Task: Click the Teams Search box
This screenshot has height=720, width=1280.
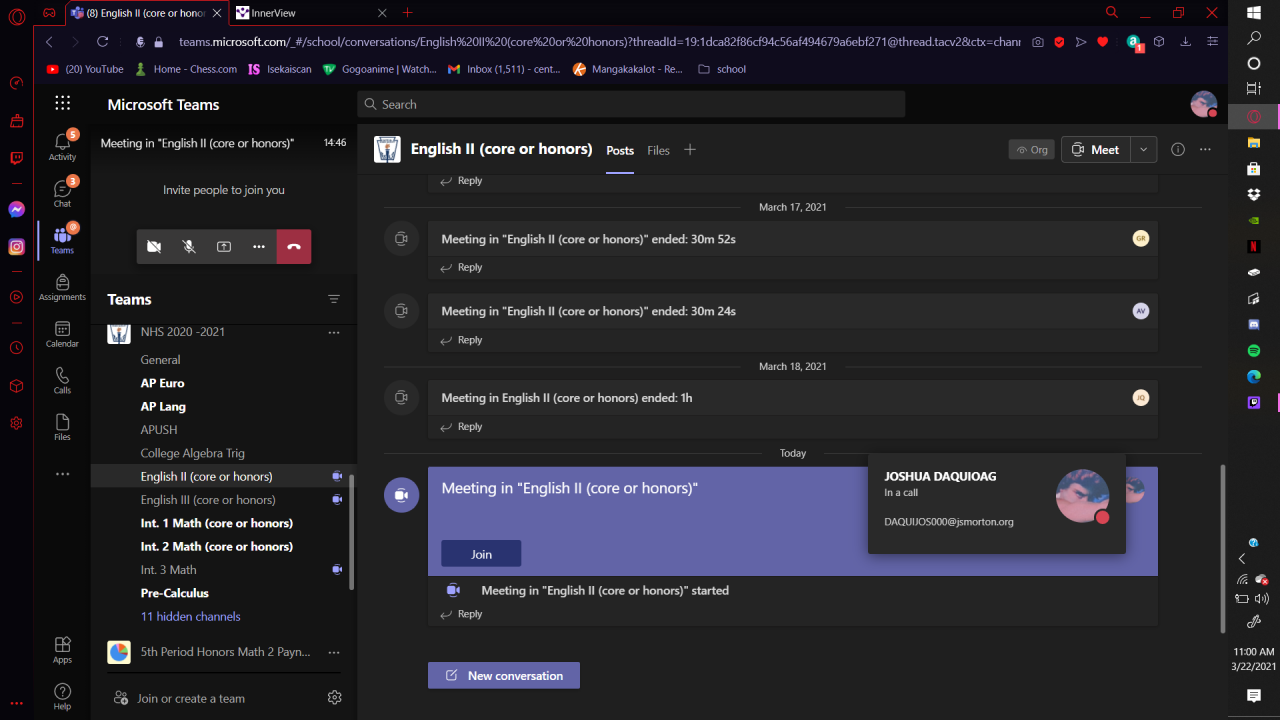Action: tap(631, 104)
